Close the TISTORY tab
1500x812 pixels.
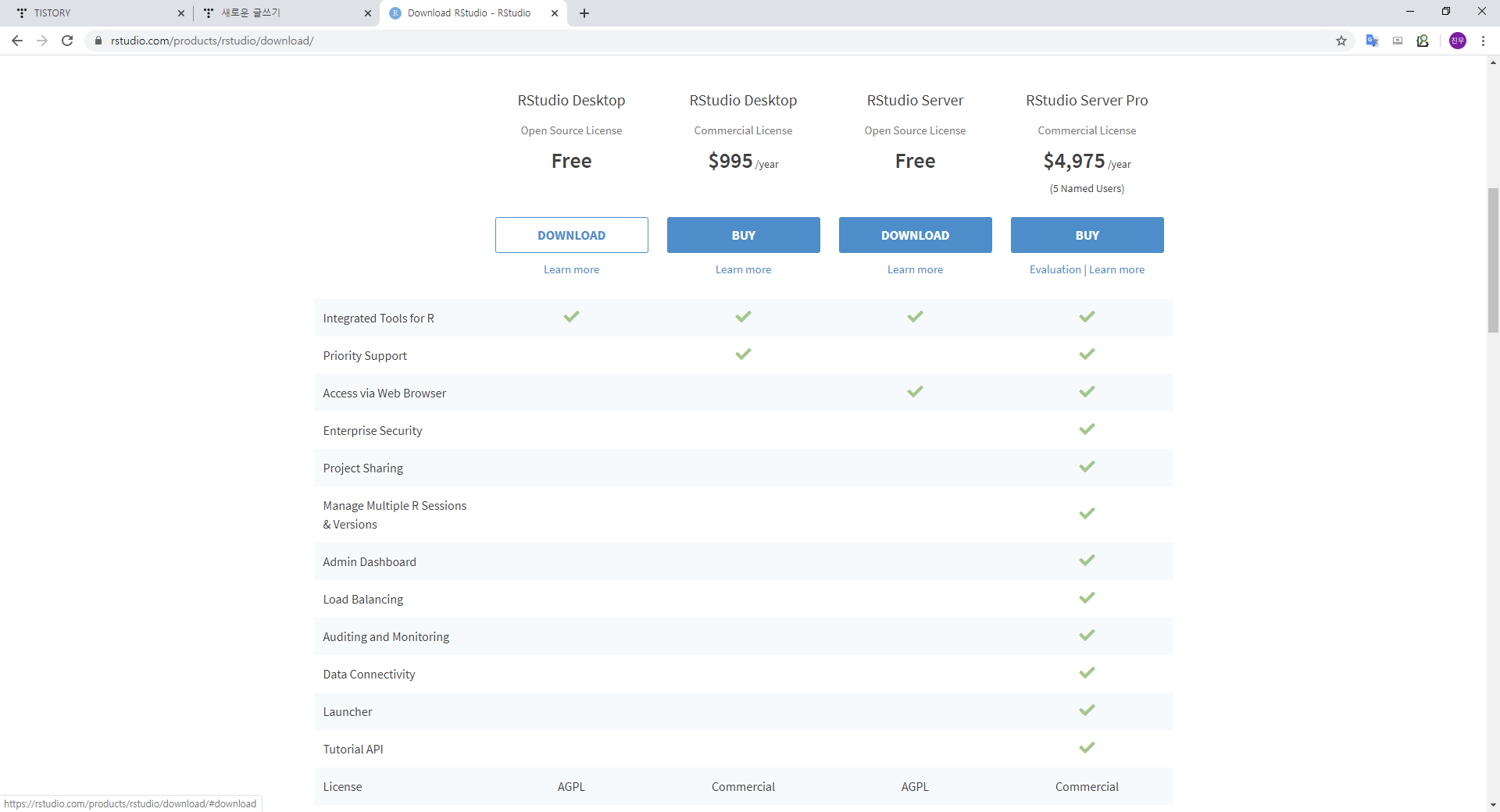coord(180,13)
